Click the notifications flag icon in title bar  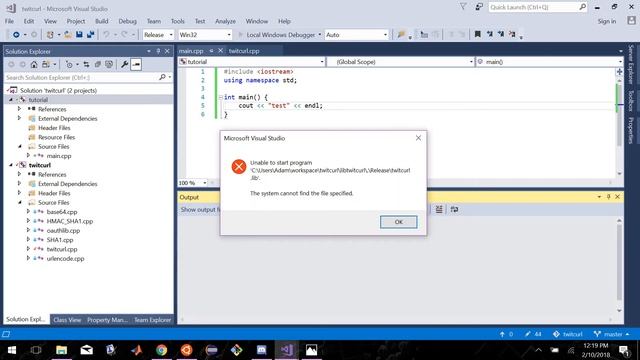tap(463, 7)
